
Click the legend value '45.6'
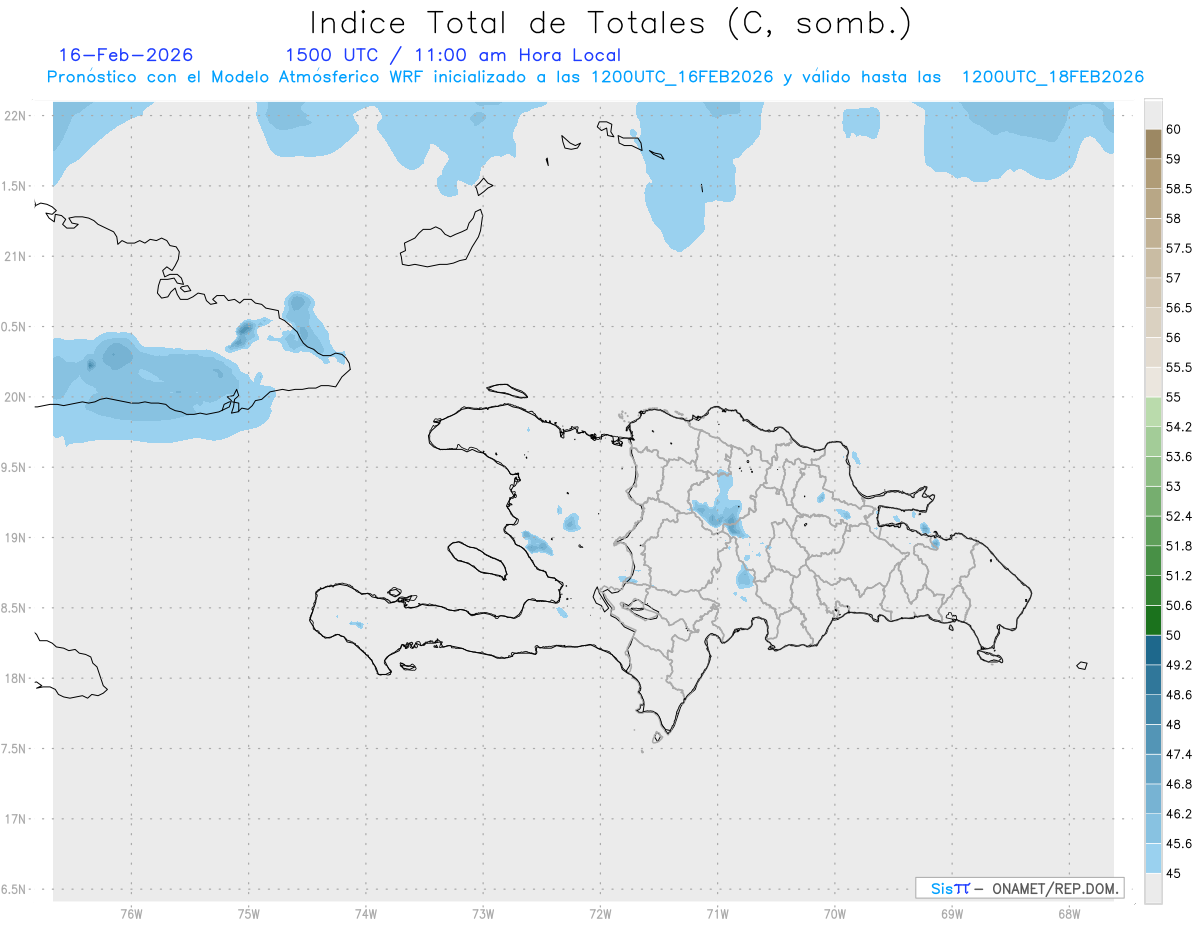pos(1180,844)
